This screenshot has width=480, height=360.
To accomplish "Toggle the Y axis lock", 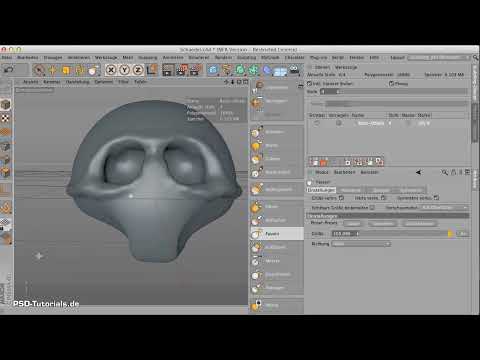I will point(124,70).
